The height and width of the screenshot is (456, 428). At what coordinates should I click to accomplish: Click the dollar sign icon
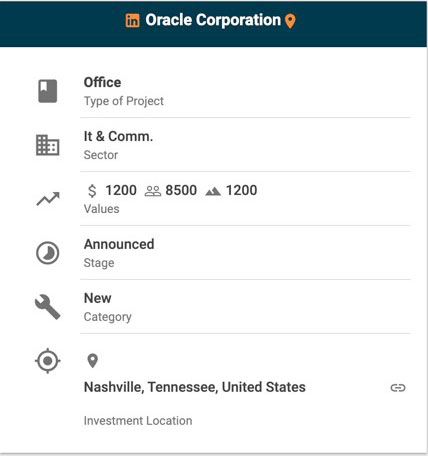(92, 191)
